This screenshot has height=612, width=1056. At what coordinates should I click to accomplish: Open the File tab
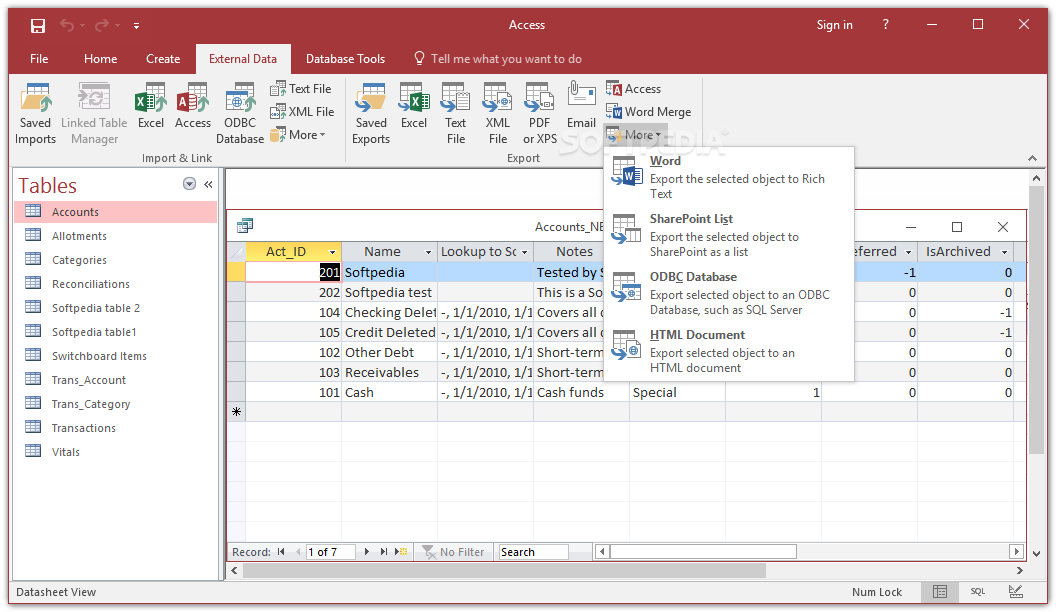pos(39,59)
